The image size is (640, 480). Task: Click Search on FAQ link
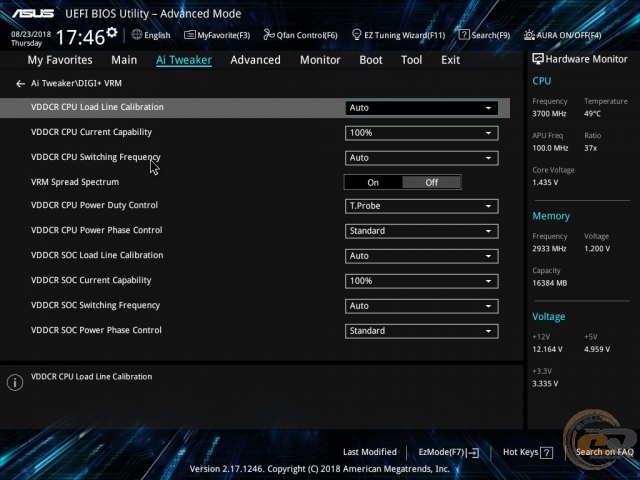coord(604,452)
